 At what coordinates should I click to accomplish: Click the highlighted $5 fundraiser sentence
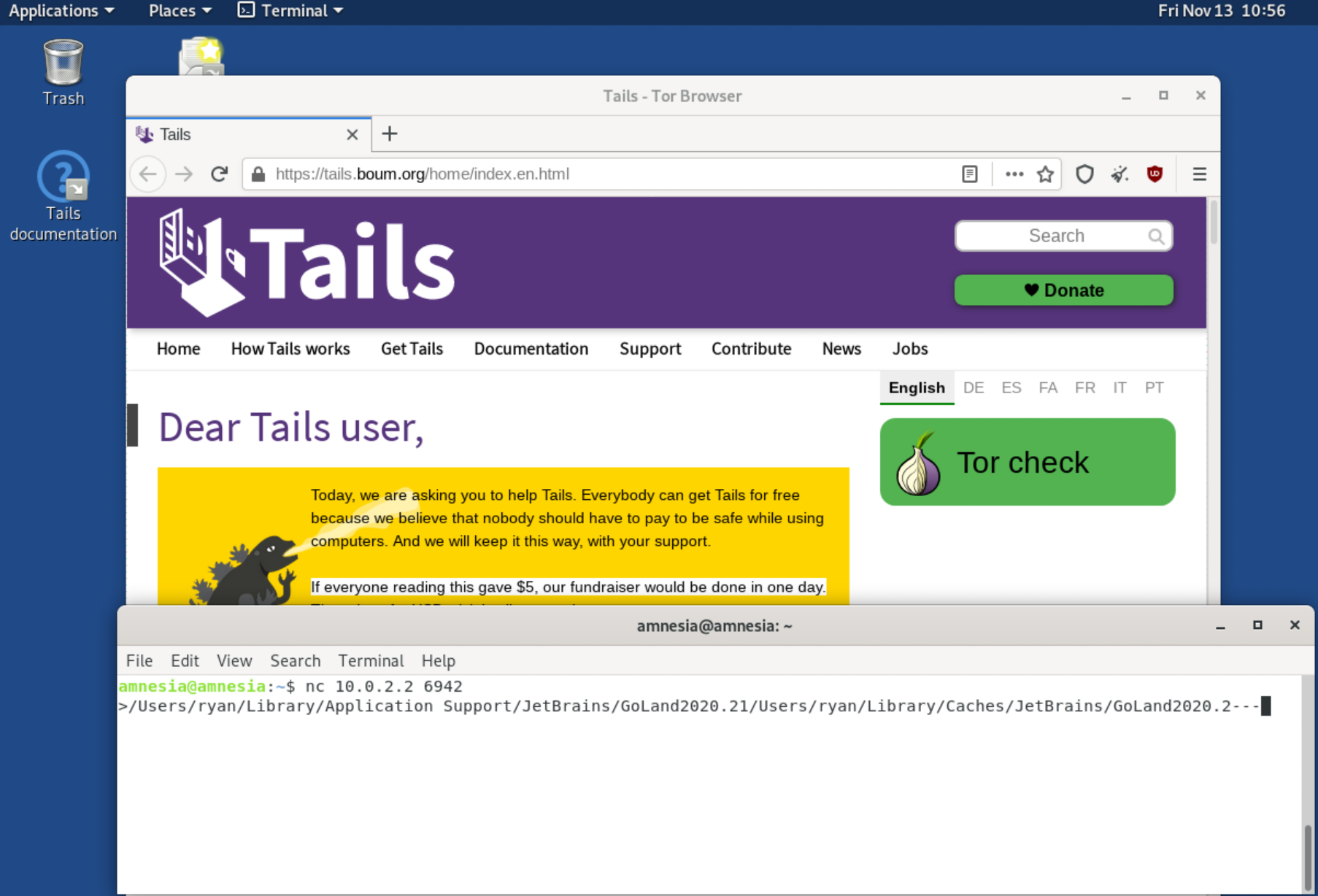pos(568,587)
